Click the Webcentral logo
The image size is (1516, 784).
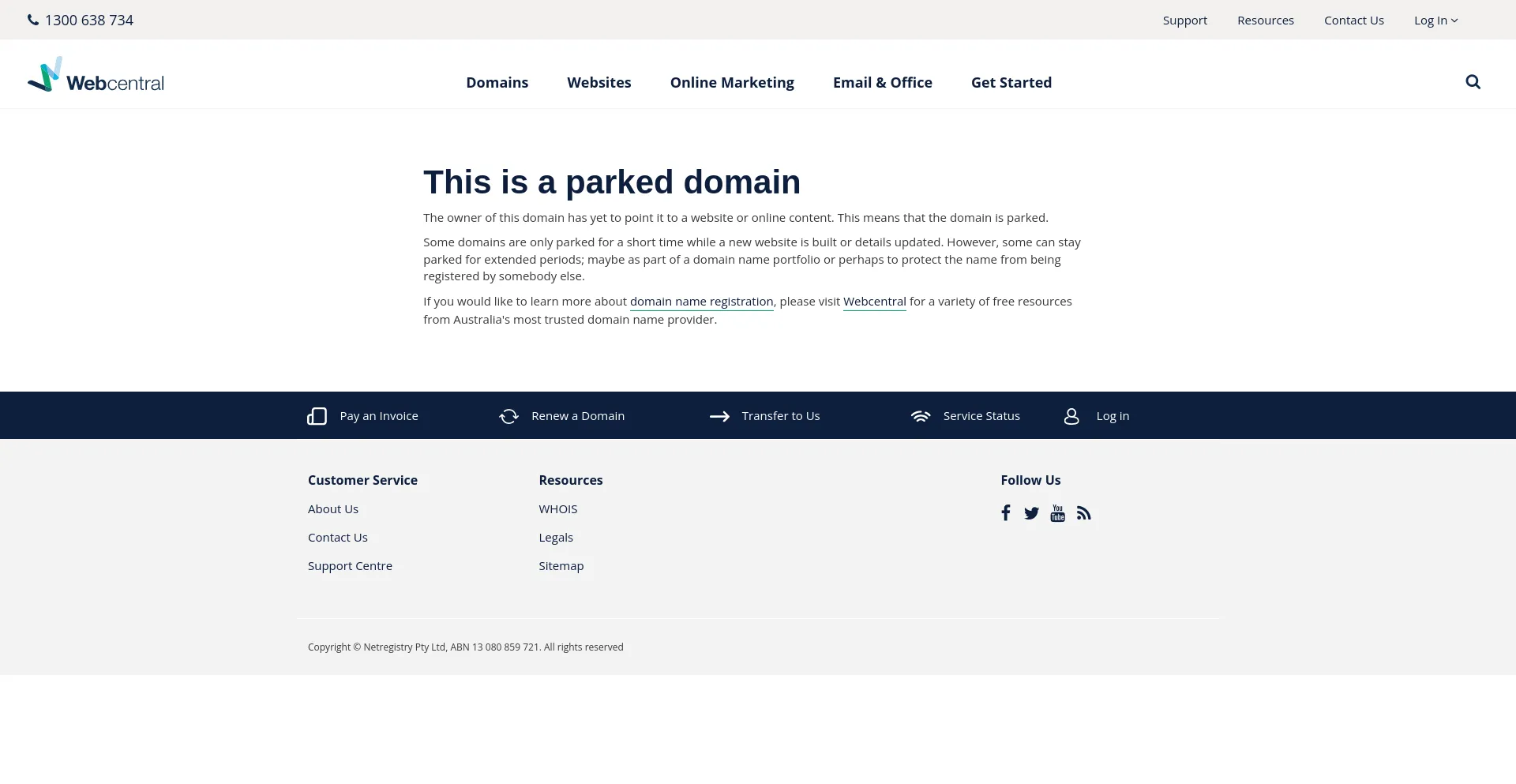point(96,75)
